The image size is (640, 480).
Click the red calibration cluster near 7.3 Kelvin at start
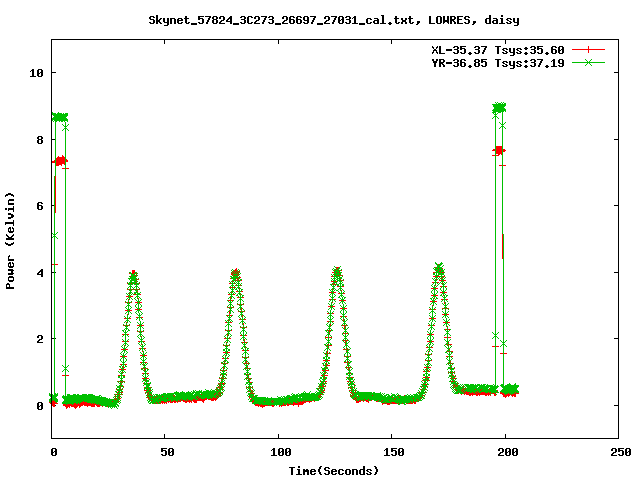point(60,161)
